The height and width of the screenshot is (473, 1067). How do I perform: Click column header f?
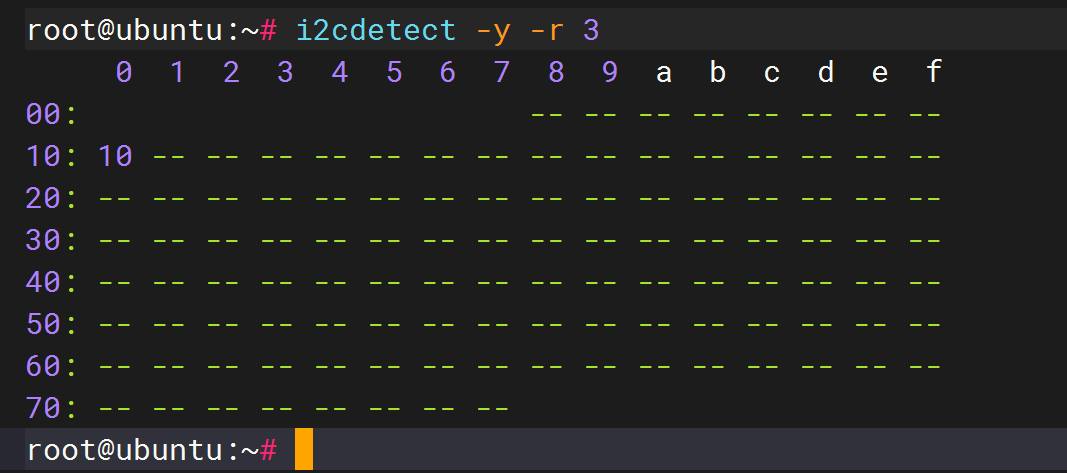pos(934,72)
